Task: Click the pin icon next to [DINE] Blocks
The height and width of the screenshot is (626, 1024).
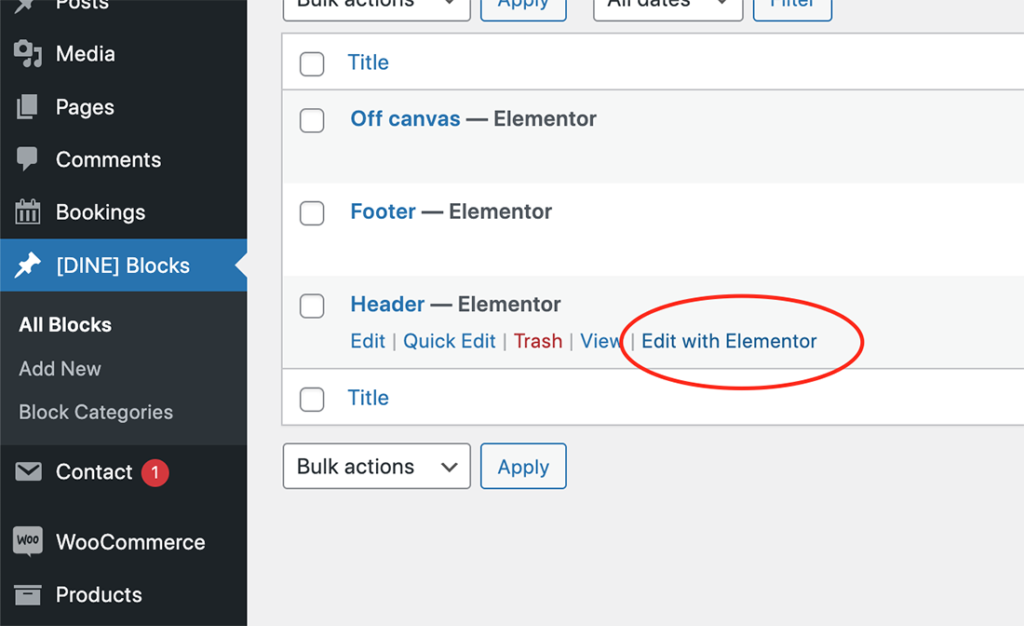Action: [27, 265]
